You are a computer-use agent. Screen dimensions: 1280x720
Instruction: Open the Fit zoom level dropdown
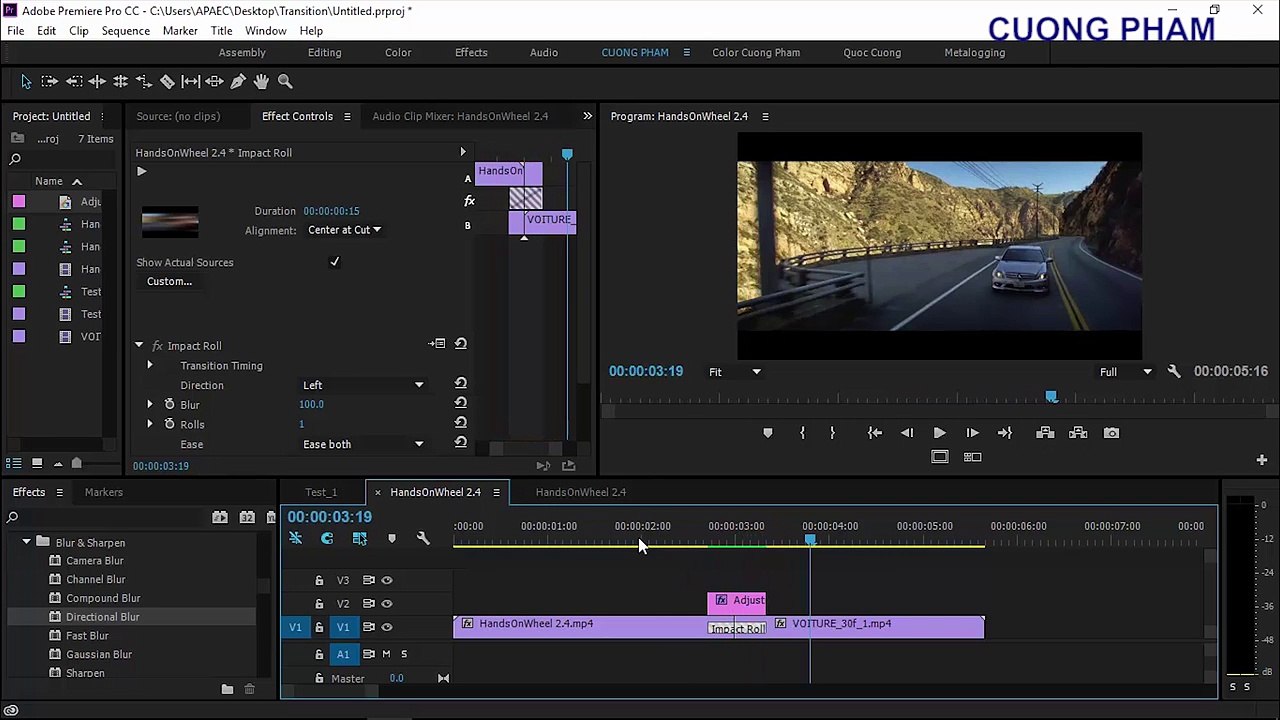point(735,372)
